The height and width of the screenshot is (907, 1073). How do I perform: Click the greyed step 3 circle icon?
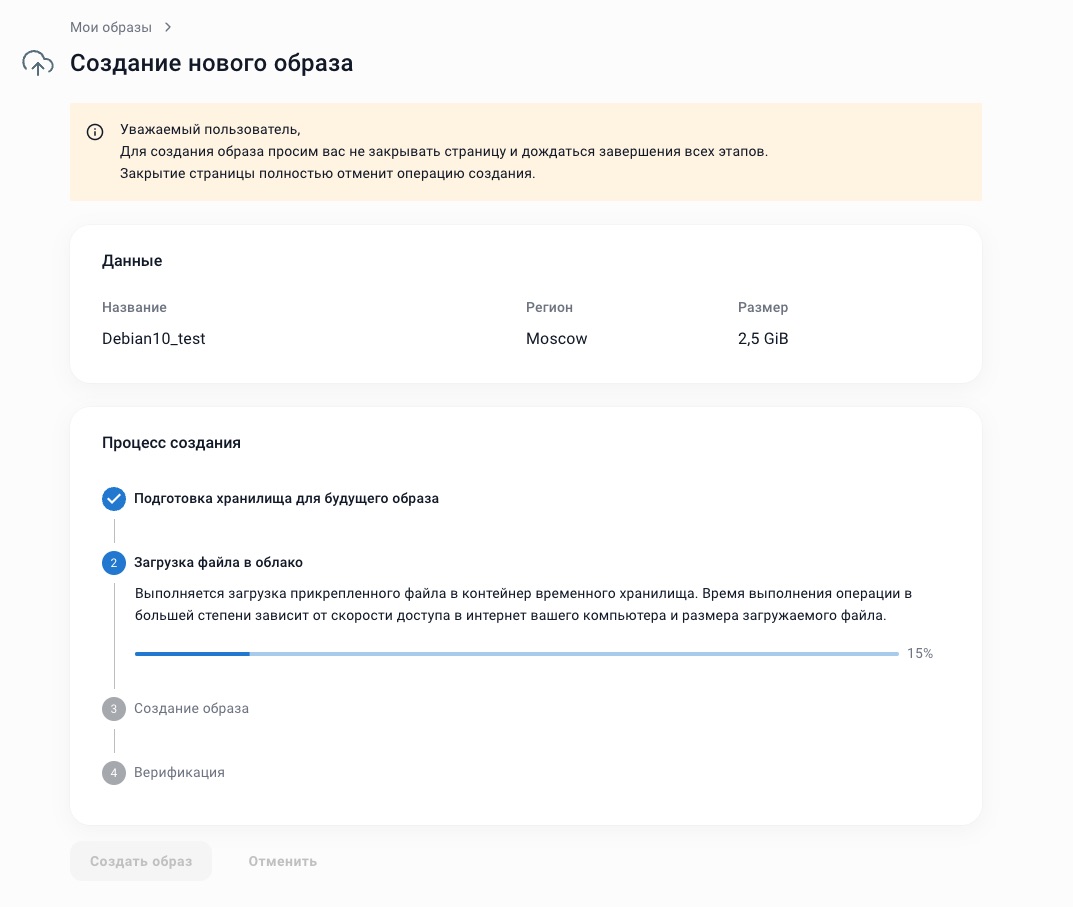114,709
